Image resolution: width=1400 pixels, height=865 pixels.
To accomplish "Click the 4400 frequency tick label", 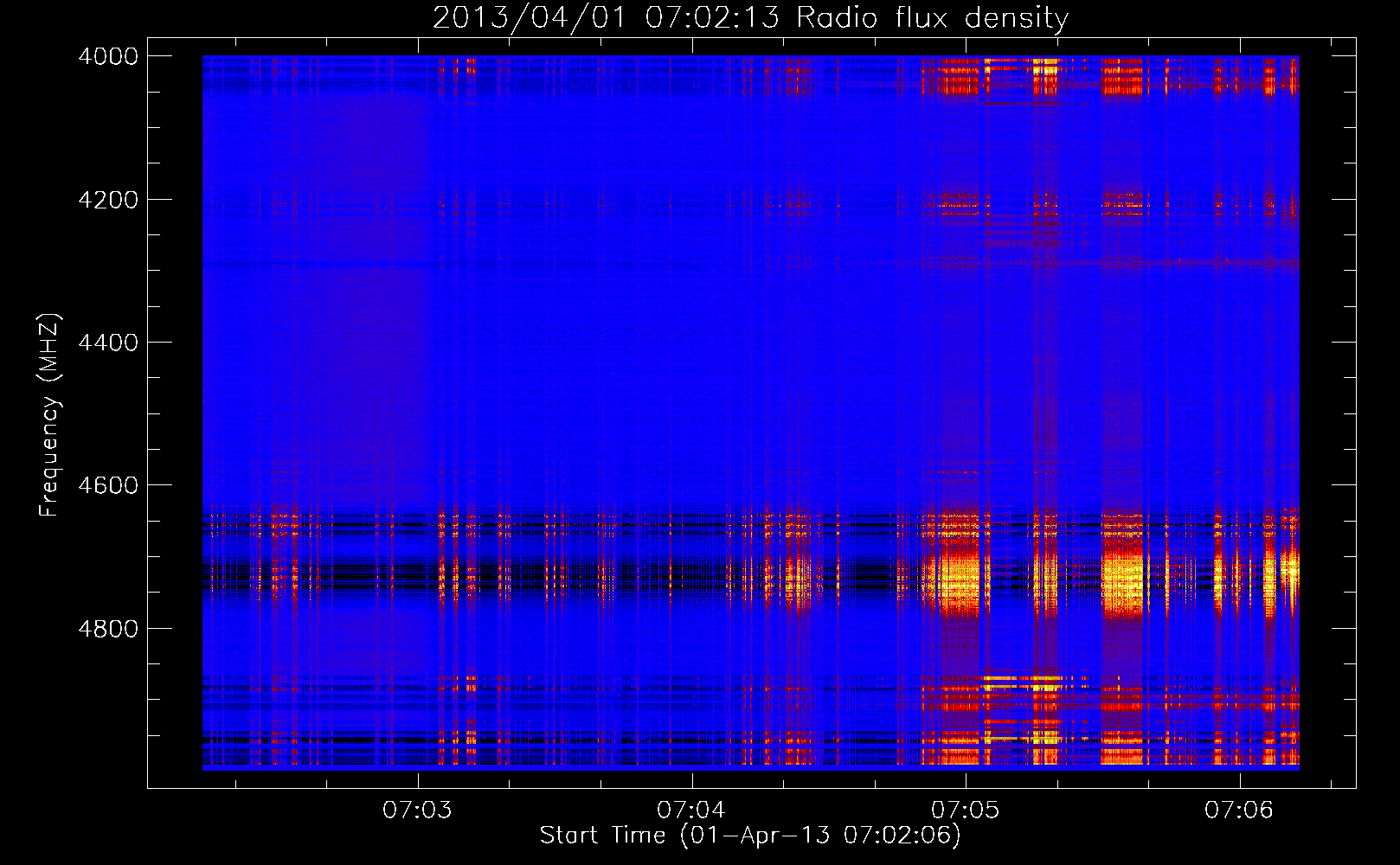I will (x=108, y=343).
